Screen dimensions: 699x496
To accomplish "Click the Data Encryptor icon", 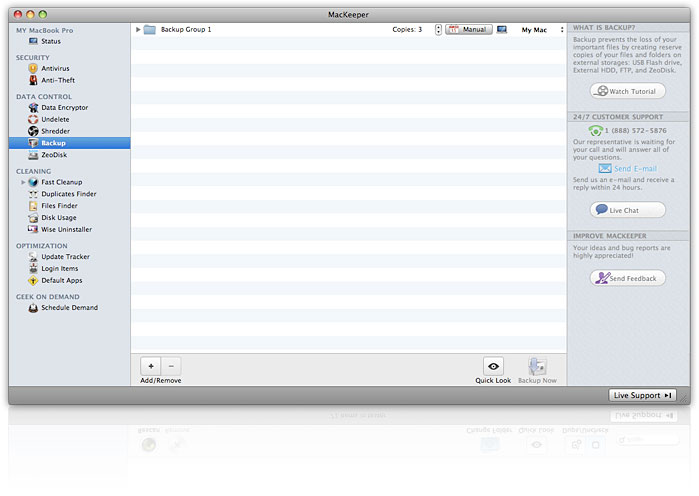I will pos(33,107).
